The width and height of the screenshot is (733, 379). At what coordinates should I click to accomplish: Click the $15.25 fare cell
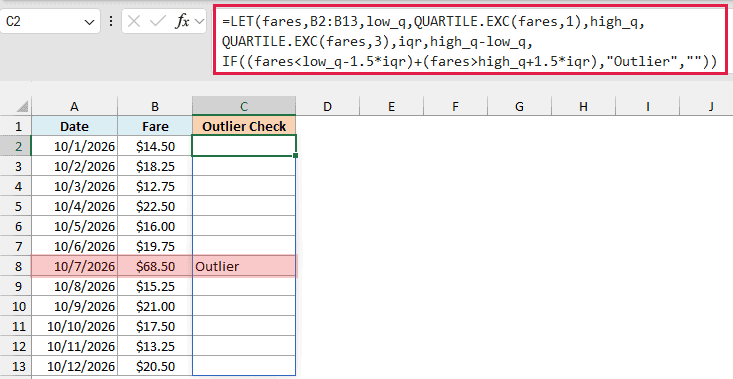pyautogui.click(x=155, y=286)
